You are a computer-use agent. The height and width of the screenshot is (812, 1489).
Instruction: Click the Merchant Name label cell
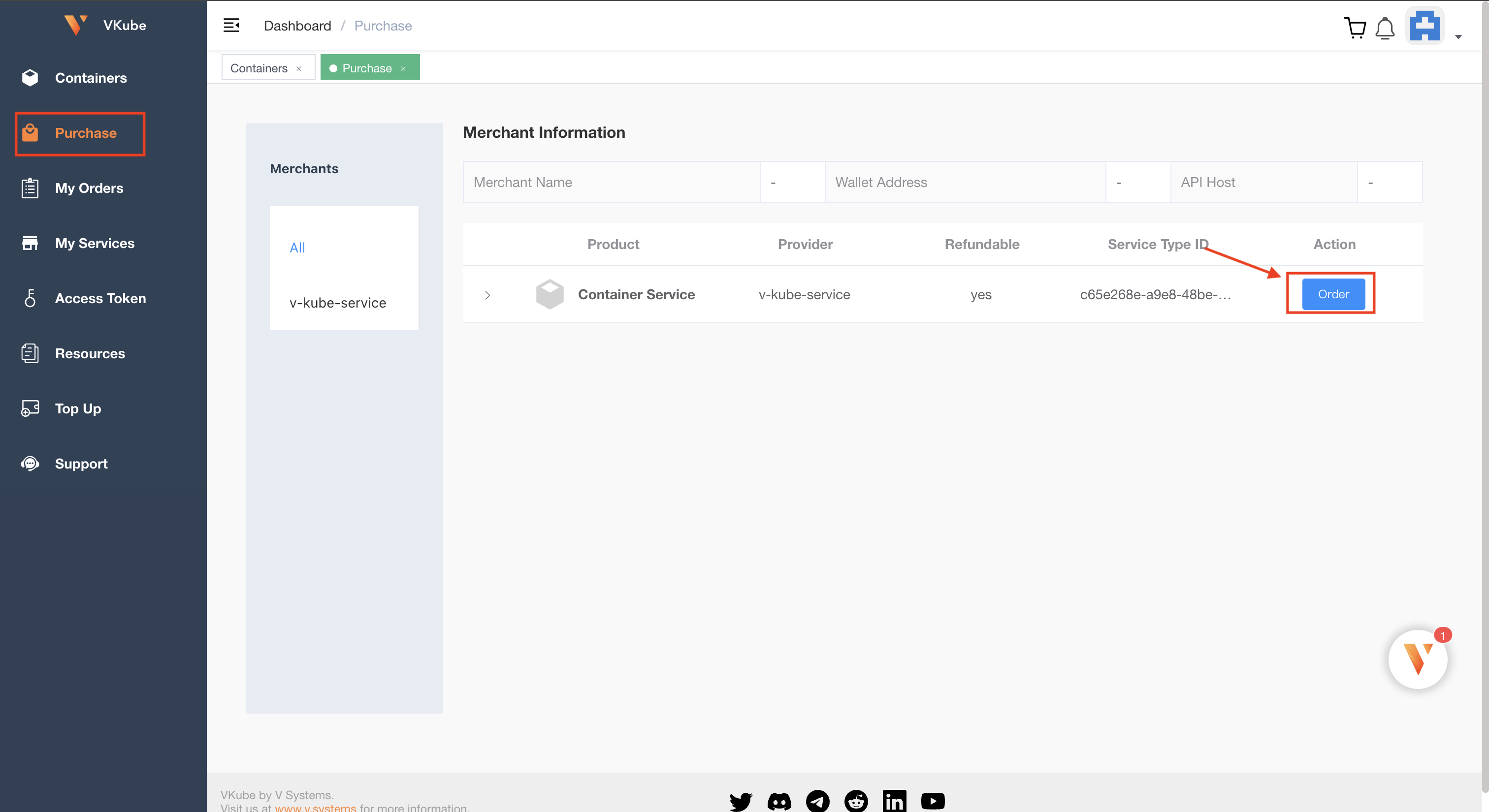tap(612, 183)
